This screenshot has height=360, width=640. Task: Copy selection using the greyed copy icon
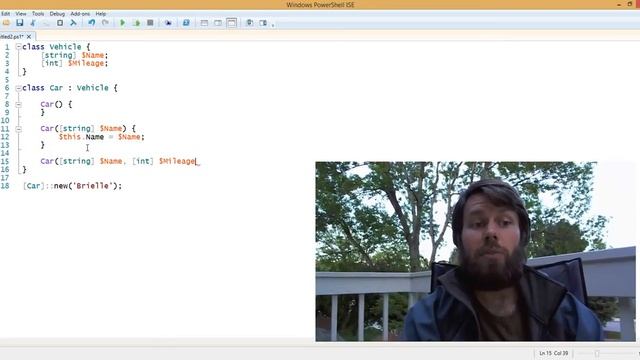click(46, 23)
